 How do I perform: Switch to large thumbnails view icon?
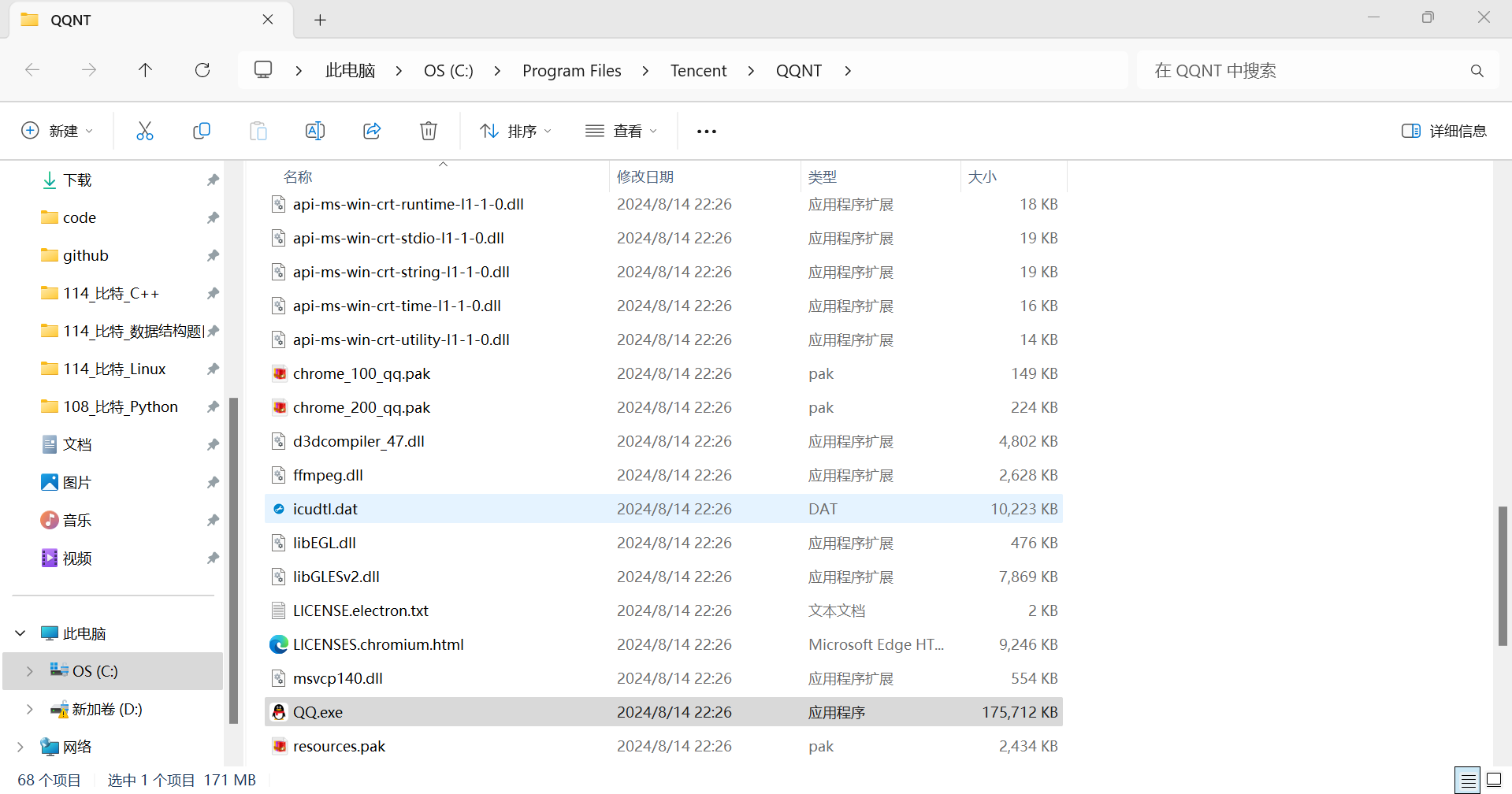click(1494, 781)
